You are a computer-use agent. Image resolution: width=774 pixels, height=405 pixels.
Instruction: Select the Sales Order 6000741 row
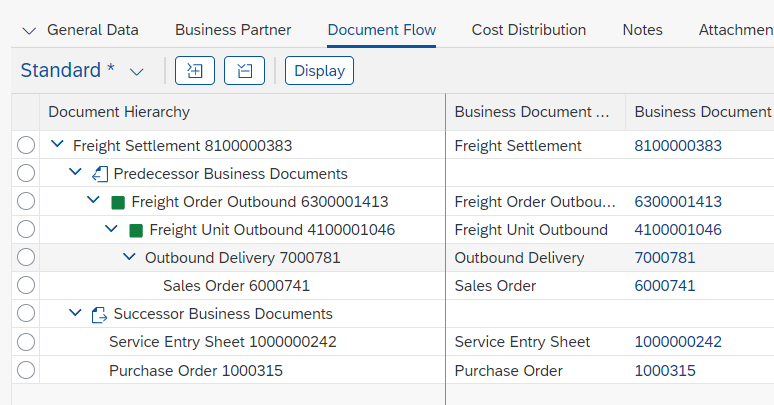25,286
